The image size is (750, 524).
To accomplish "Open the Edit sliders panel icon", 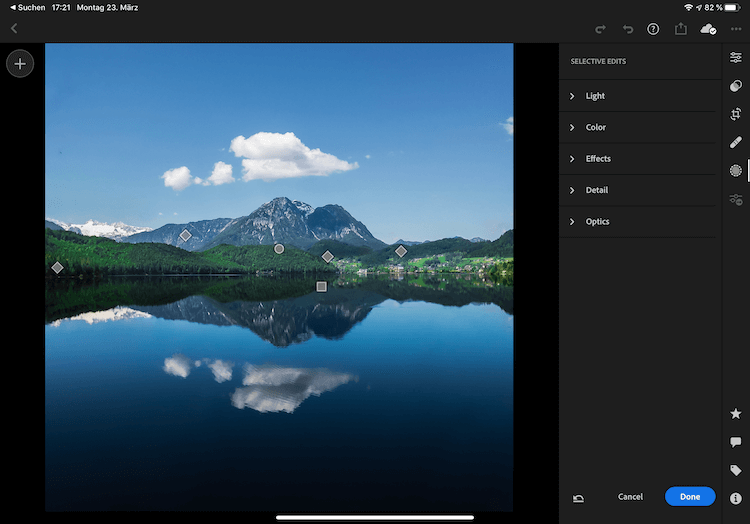I will point(736,57).
